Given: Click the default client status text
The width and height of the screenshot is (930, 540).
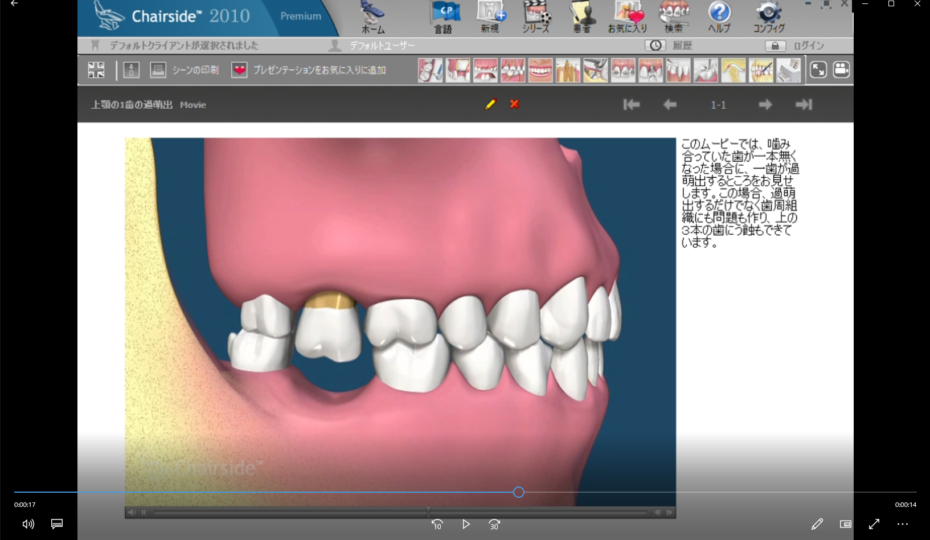Looking at the screenshot, I should point(184,46).
